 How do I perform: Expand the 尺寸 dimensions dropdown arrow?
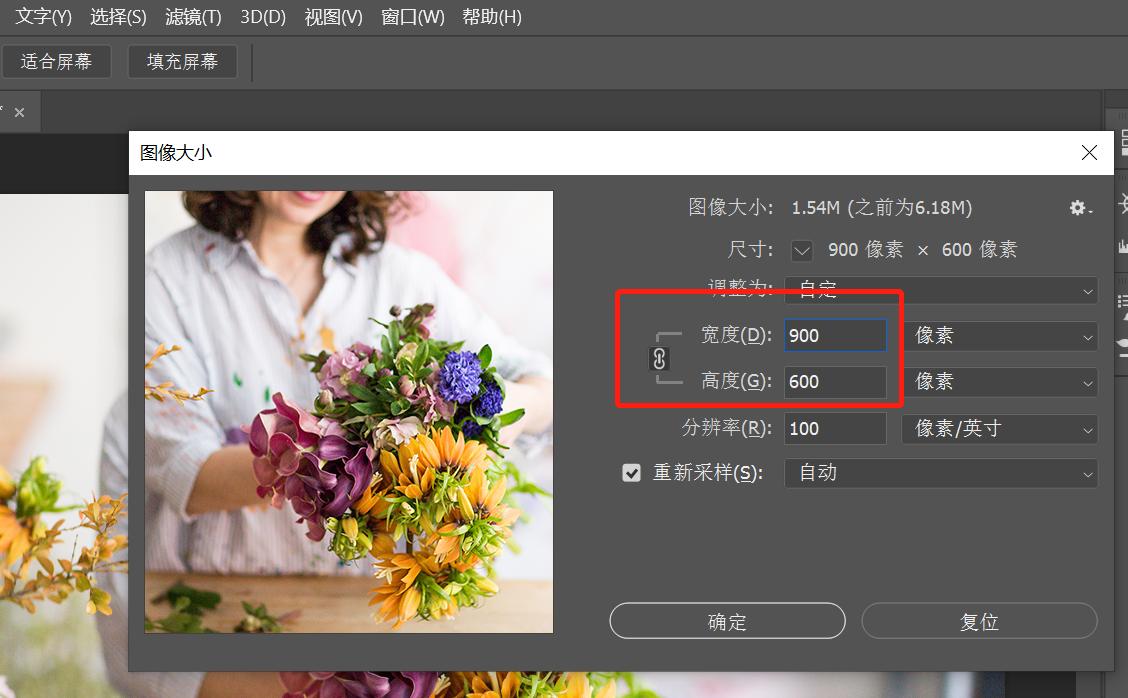pyautogui.click(x=801, y=249)
